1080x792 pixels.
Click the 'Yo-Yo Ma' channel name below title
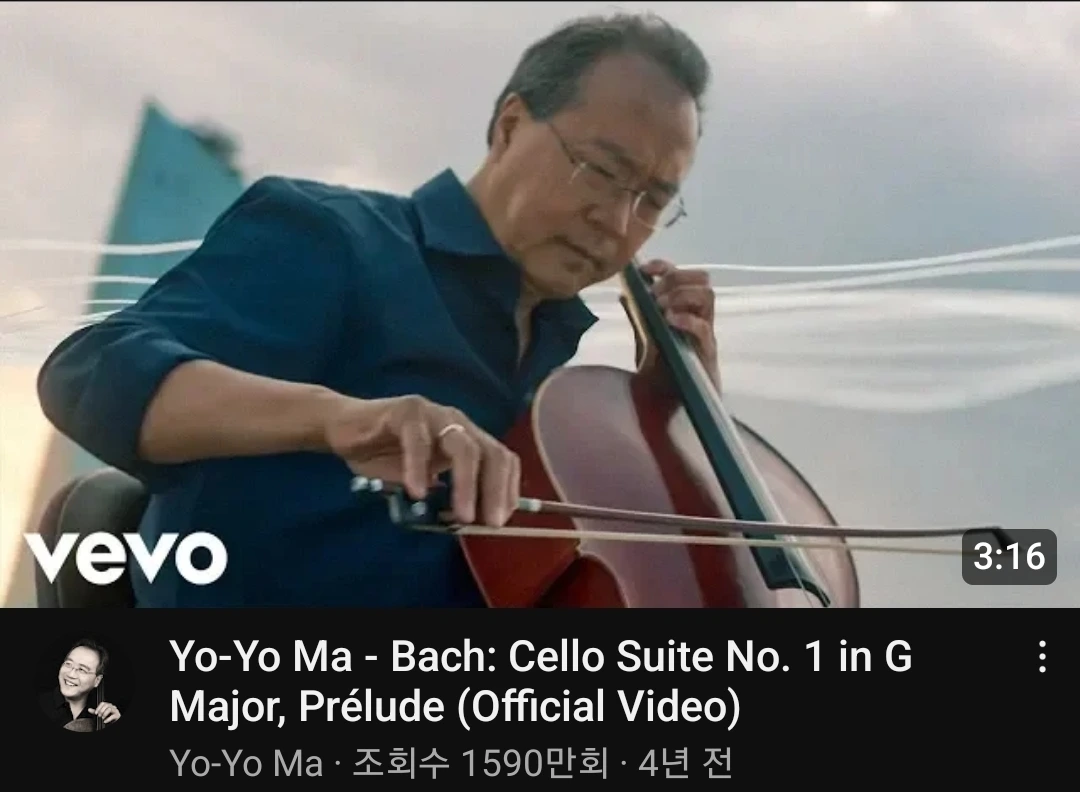pyautogui.click(x=246, y=763)
